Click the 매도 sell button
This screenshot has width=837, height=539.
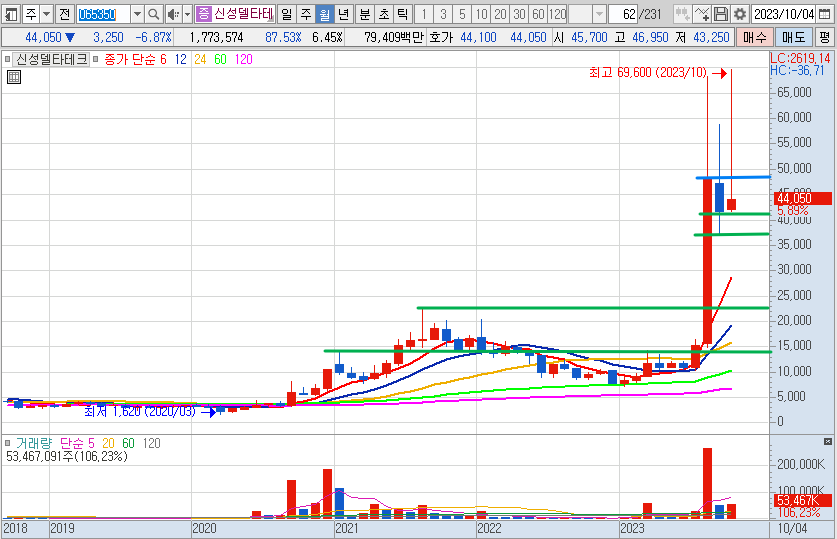pos(794,37)
